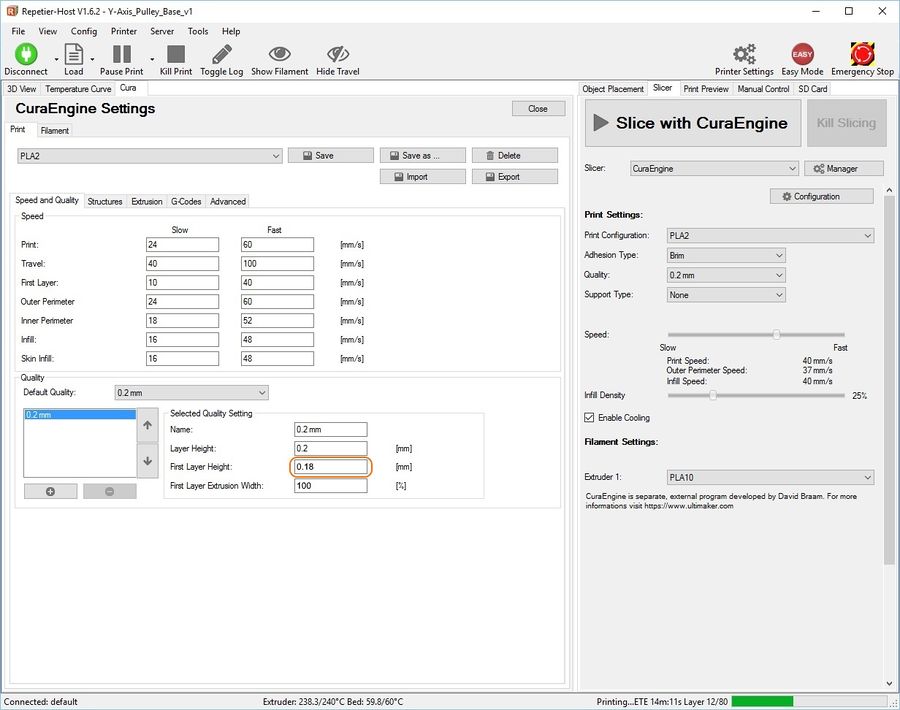
Task: Expand the Quality dropdown in Slicer panel
Action: 779,275
